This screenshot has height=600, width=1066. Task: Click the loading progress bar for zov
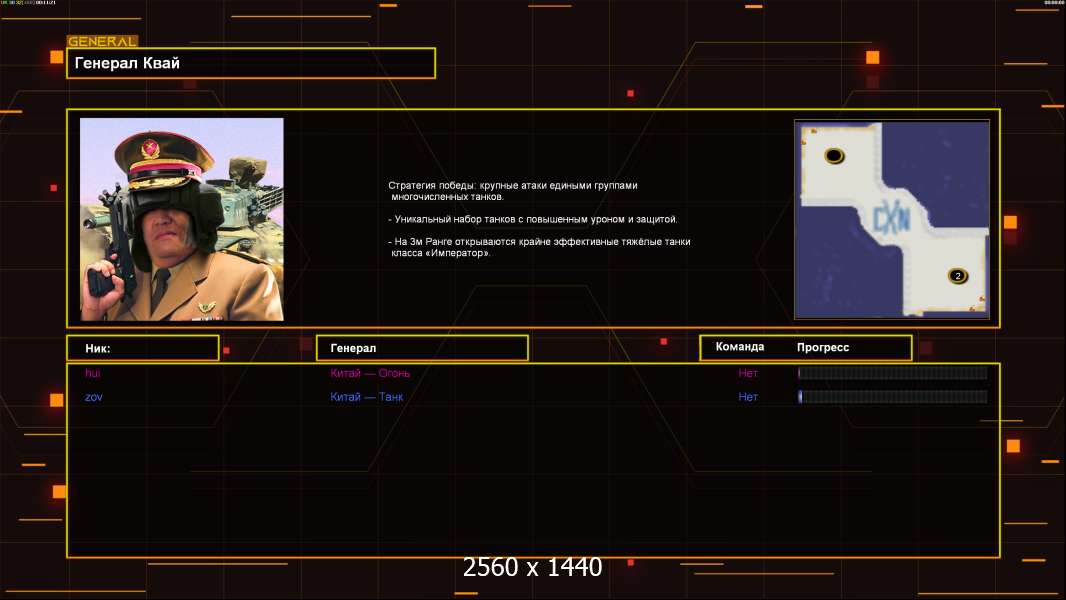coord(892,397)
